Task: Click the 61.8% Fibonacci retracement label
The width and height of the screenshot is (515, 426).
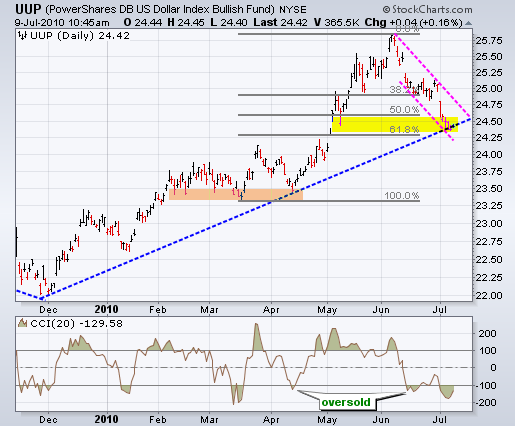Action: click(x=404, y=129)
